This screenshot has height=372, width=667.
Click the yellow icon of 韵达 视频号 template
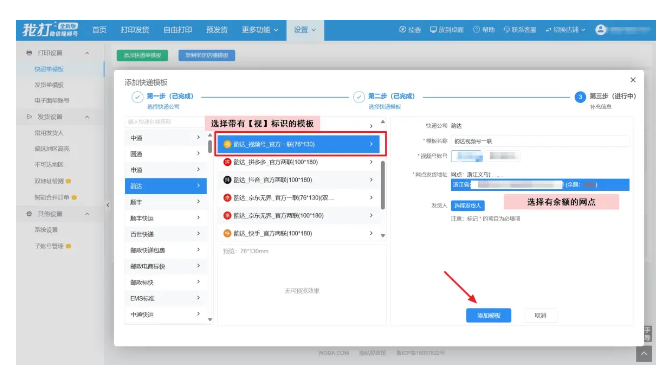click(x=227, y=144)
